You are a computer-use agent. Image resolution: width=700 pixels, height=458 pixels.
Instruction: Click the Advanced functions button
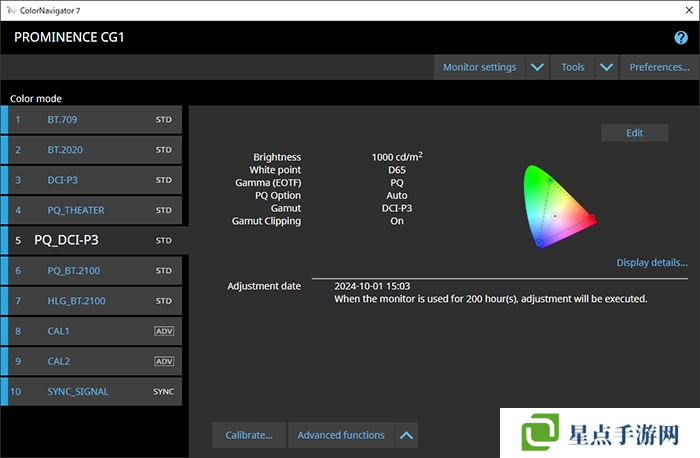(341, 435)
